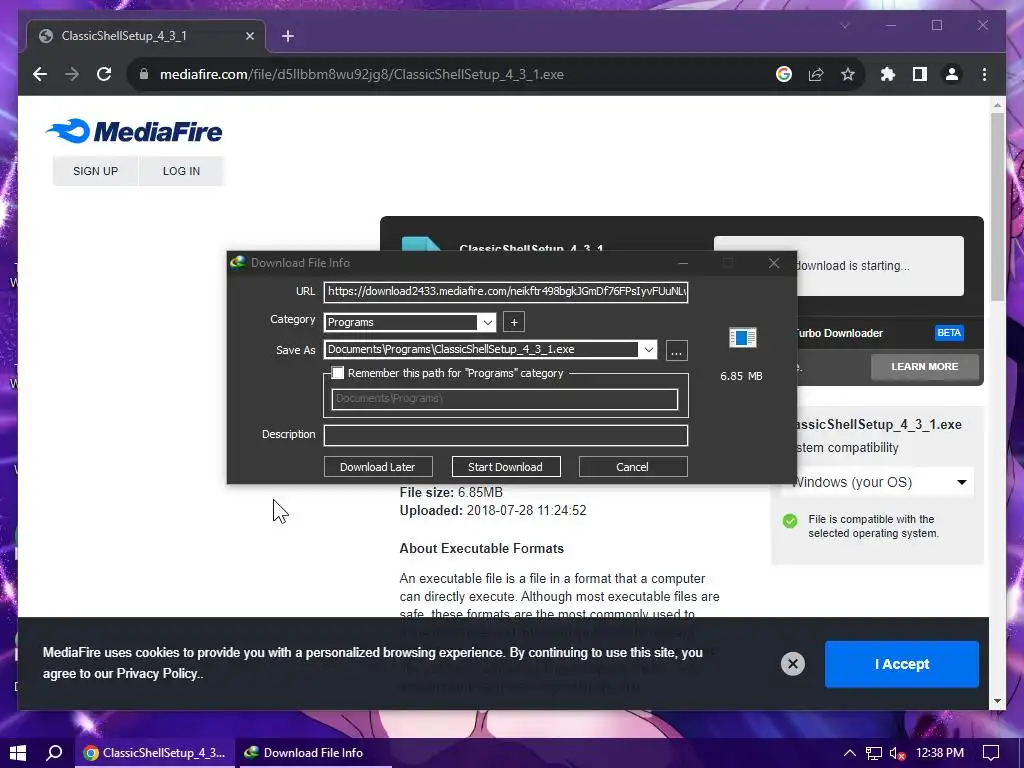This screenshot has height=768, width=1024.
Task: Click the Download File Info title icon
Action: [x=238, y=263]
